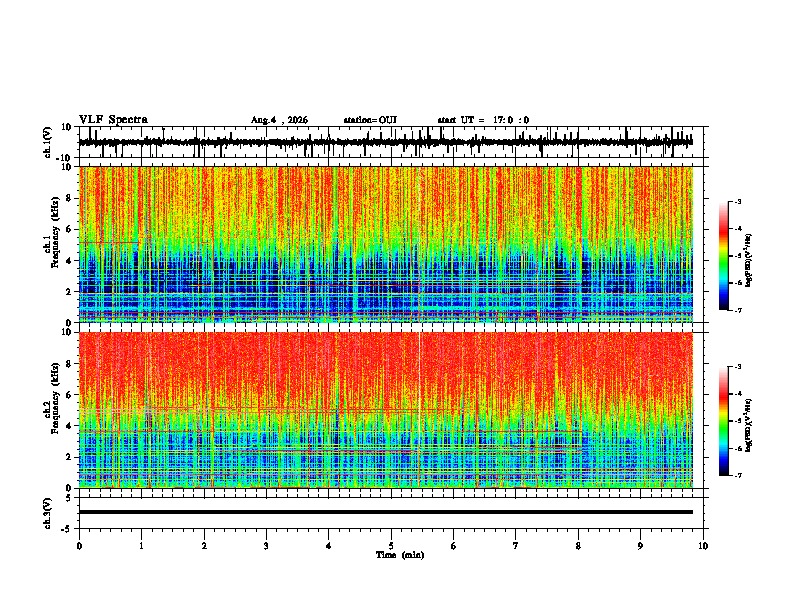Click the time axis tick label "10"

point(703,546)
